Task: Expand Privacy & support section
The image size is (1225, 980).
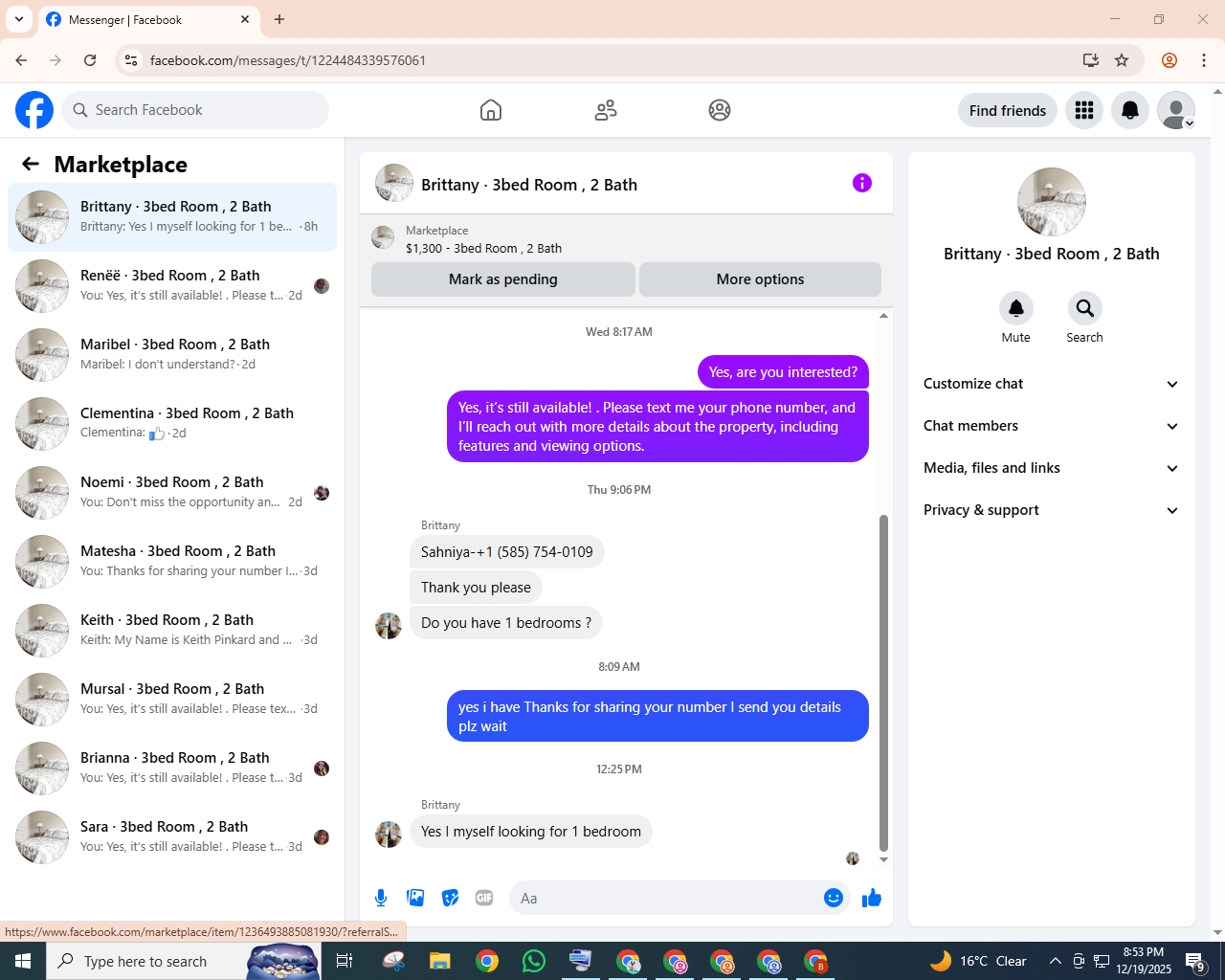Action: click(x=1052, y=510)
